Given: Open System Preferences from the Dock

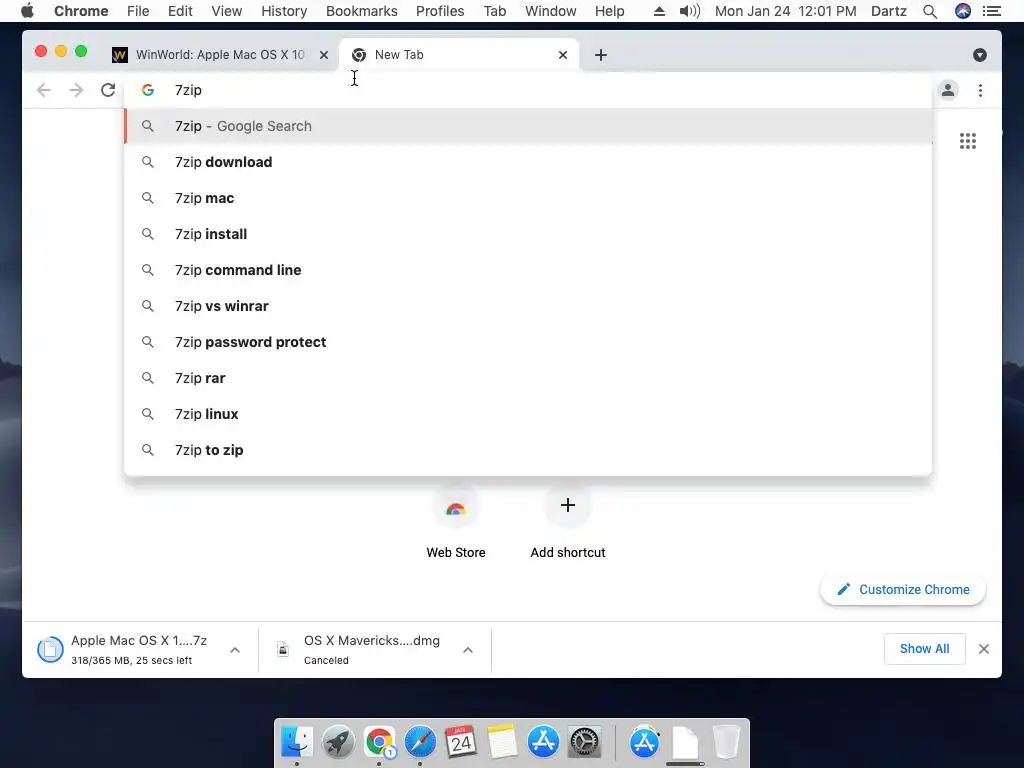Looking at the screenshot, I should point(584,743).
